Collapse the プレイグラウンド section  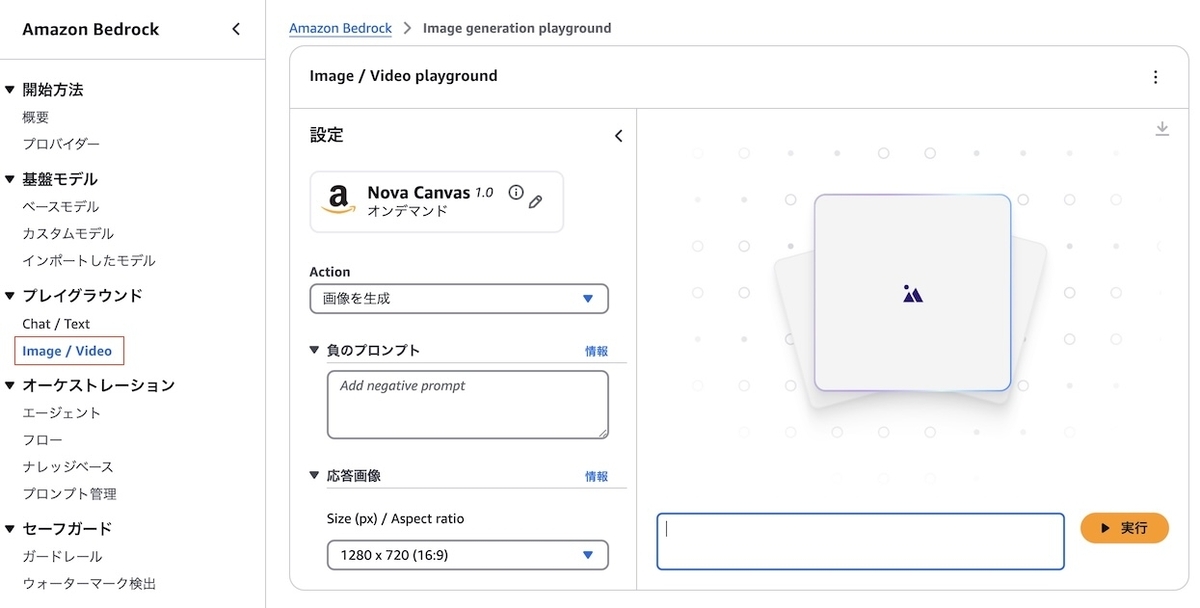[x=10, y=296]
